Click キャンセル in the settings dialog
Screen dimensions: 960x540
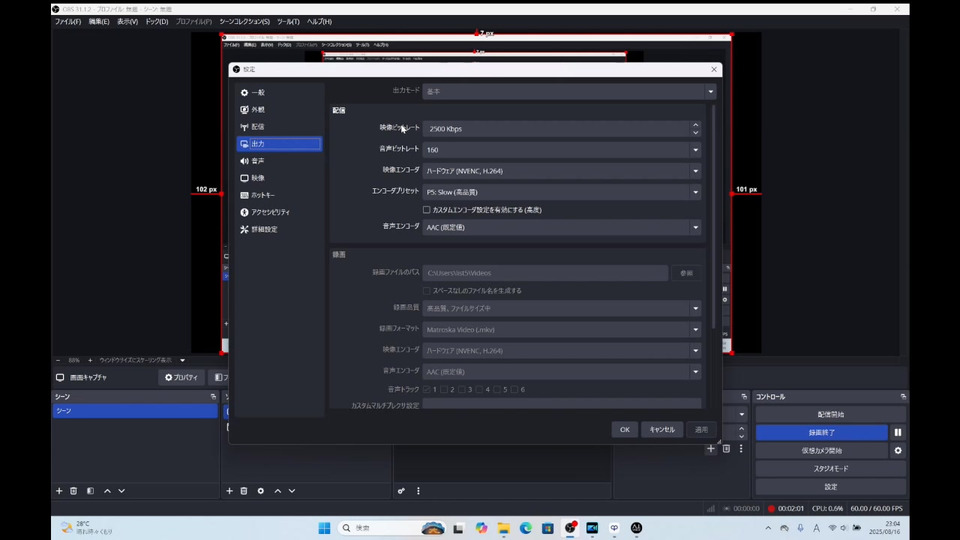[x=662, y=430]
